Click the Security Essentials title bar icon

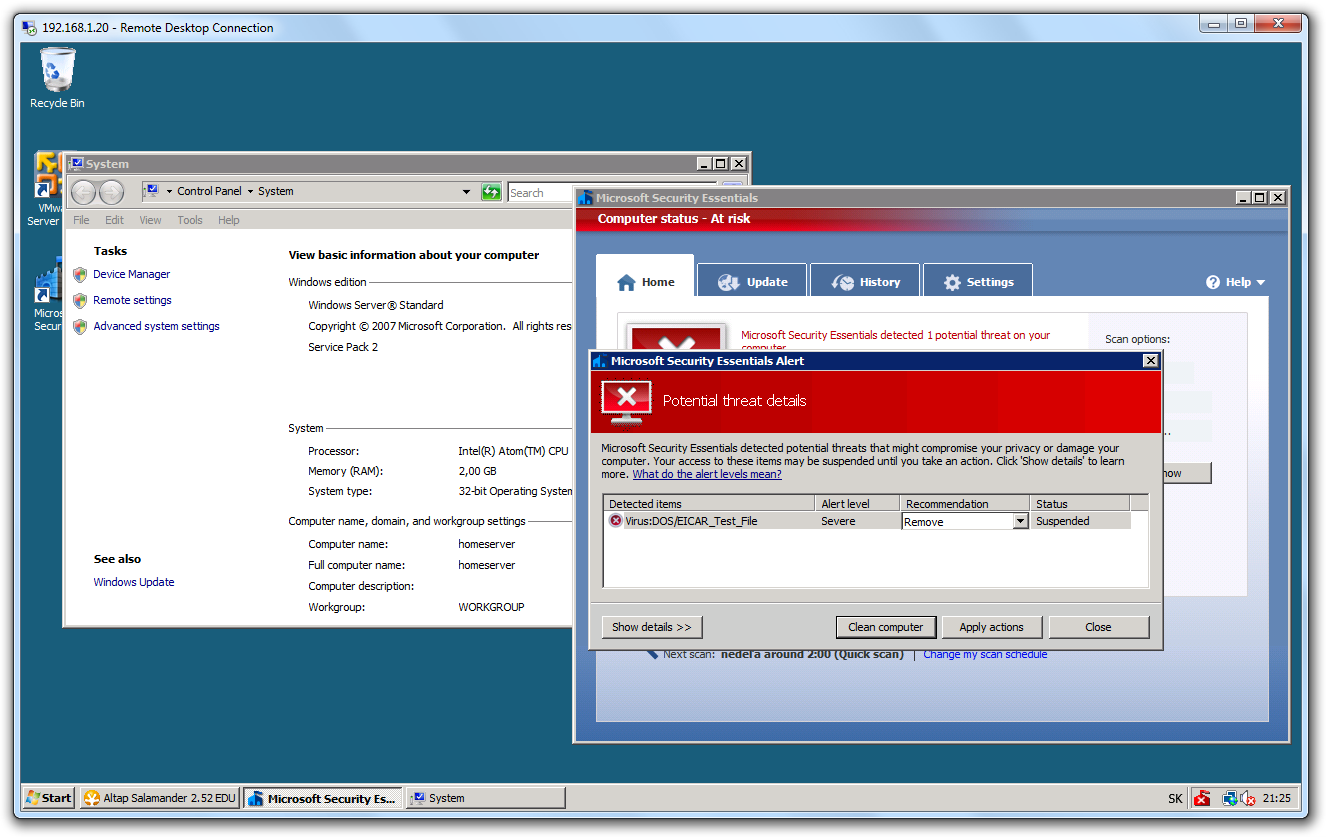pyautogui.click(x=586, y=198)
